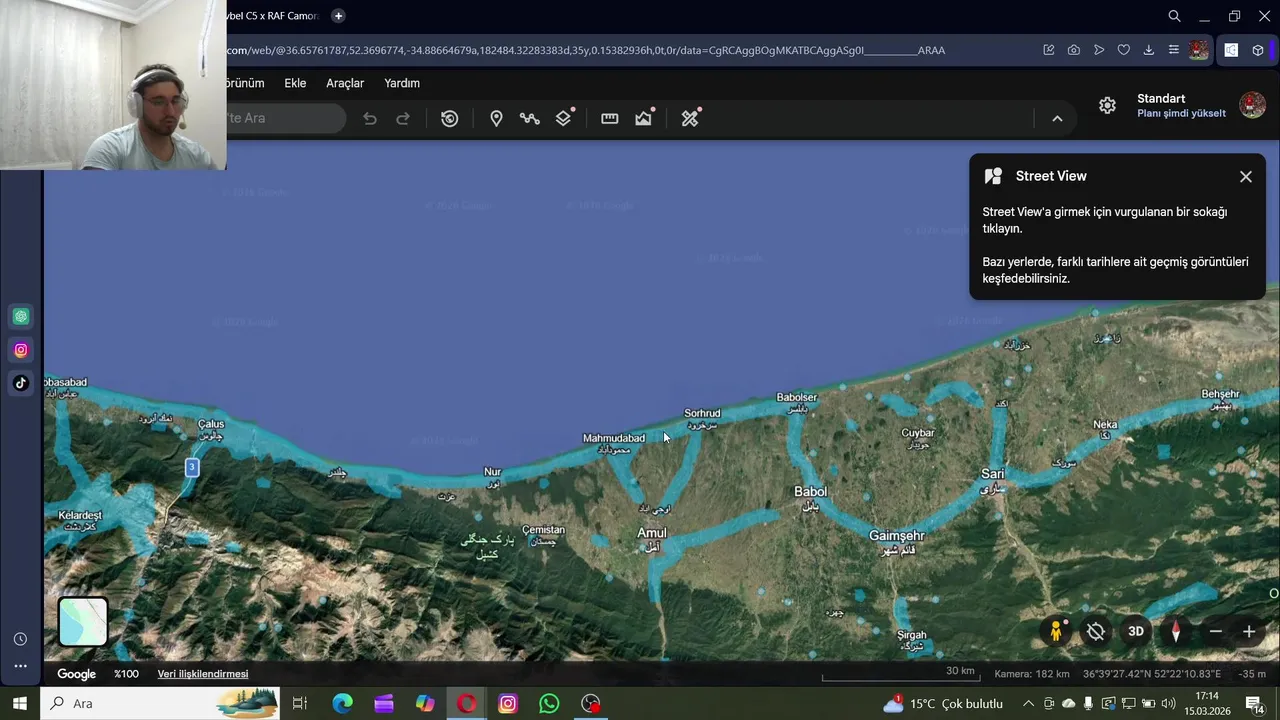Click the Babol city label

[811, 491]
